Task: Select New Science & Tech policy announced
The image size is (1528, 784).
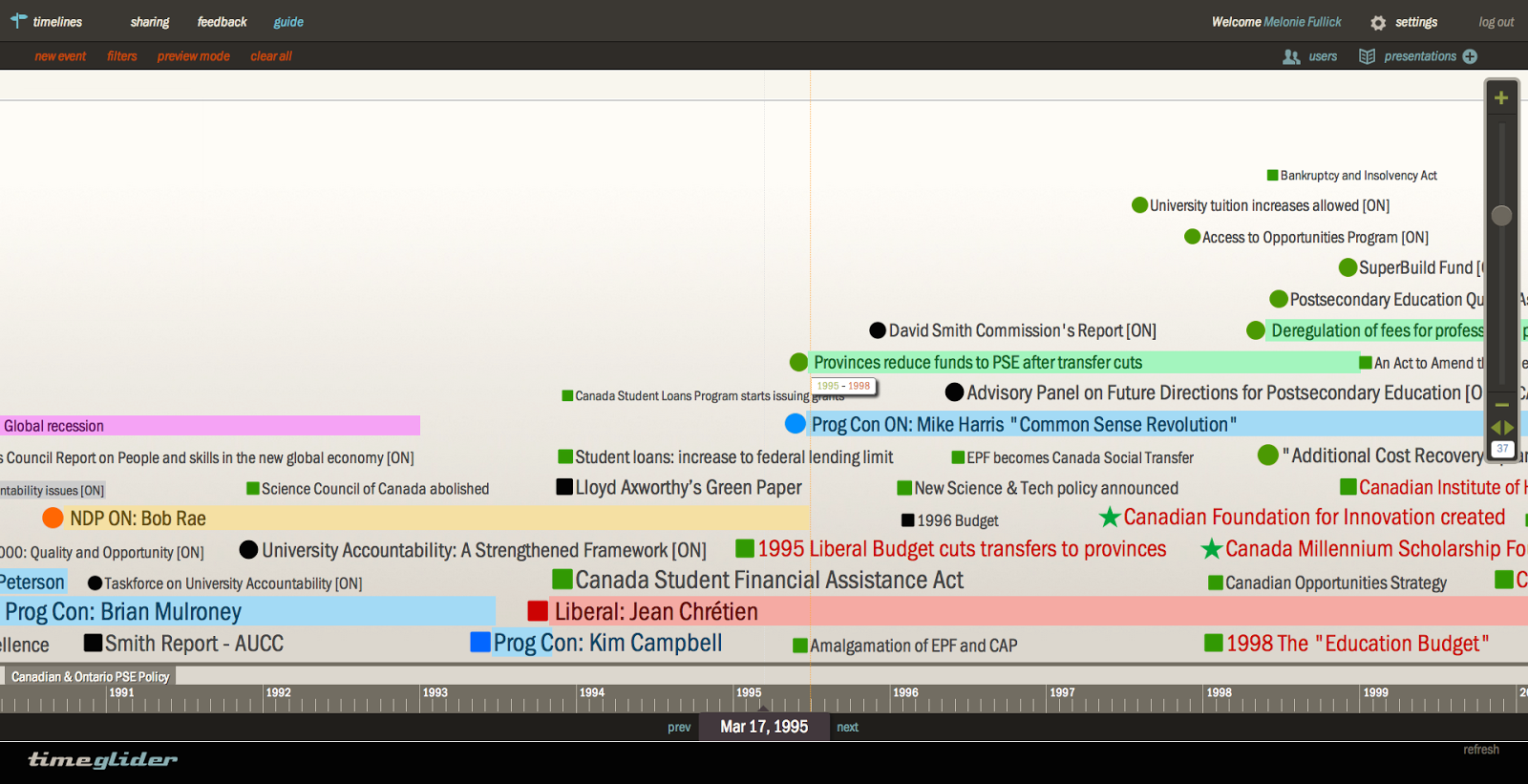Action: (1046, 488)
